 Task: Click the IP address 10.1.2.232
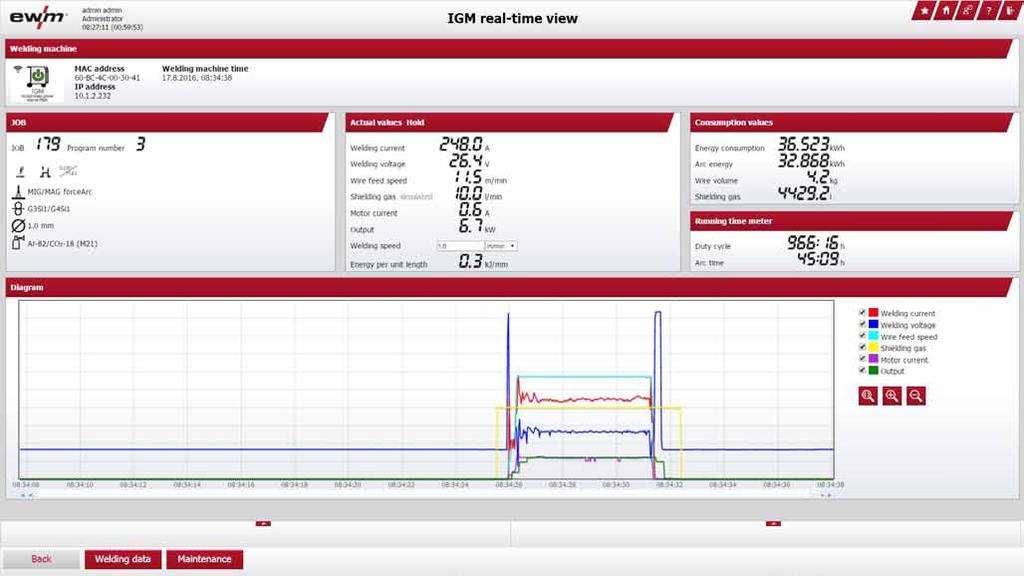[x=92, y=96]
